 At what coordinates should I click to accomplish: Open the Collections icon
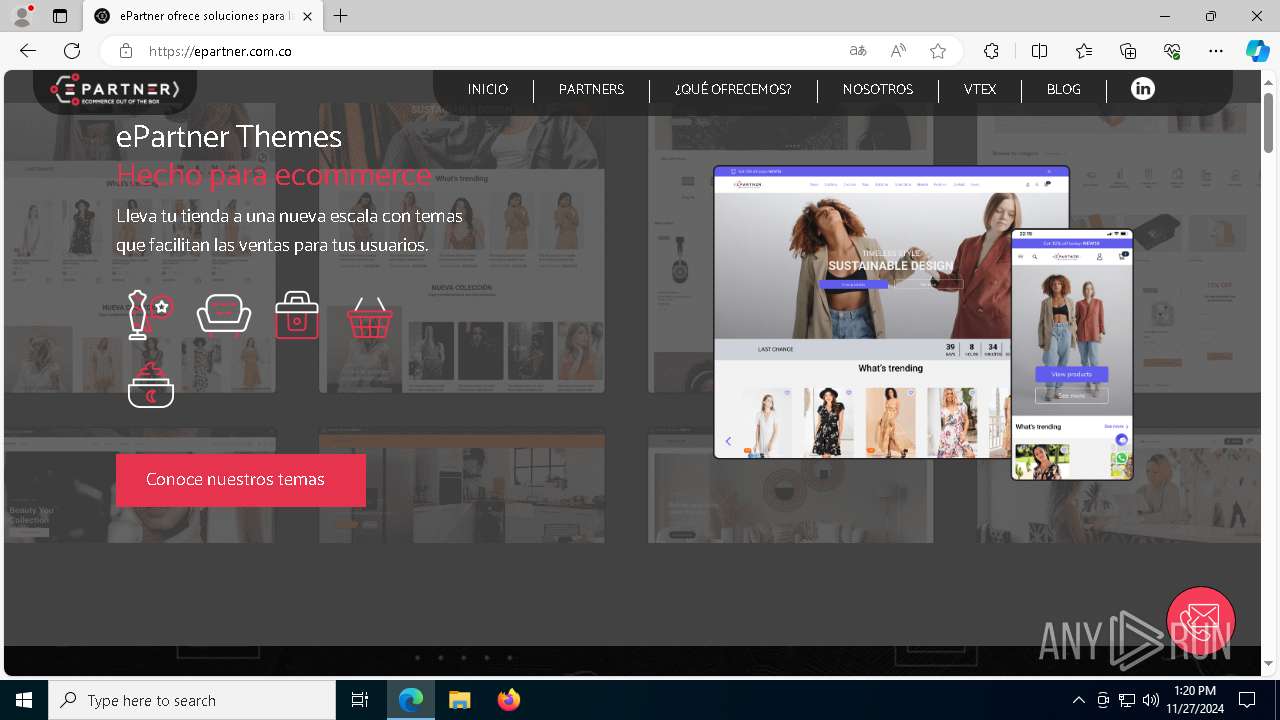point(1128,51)
